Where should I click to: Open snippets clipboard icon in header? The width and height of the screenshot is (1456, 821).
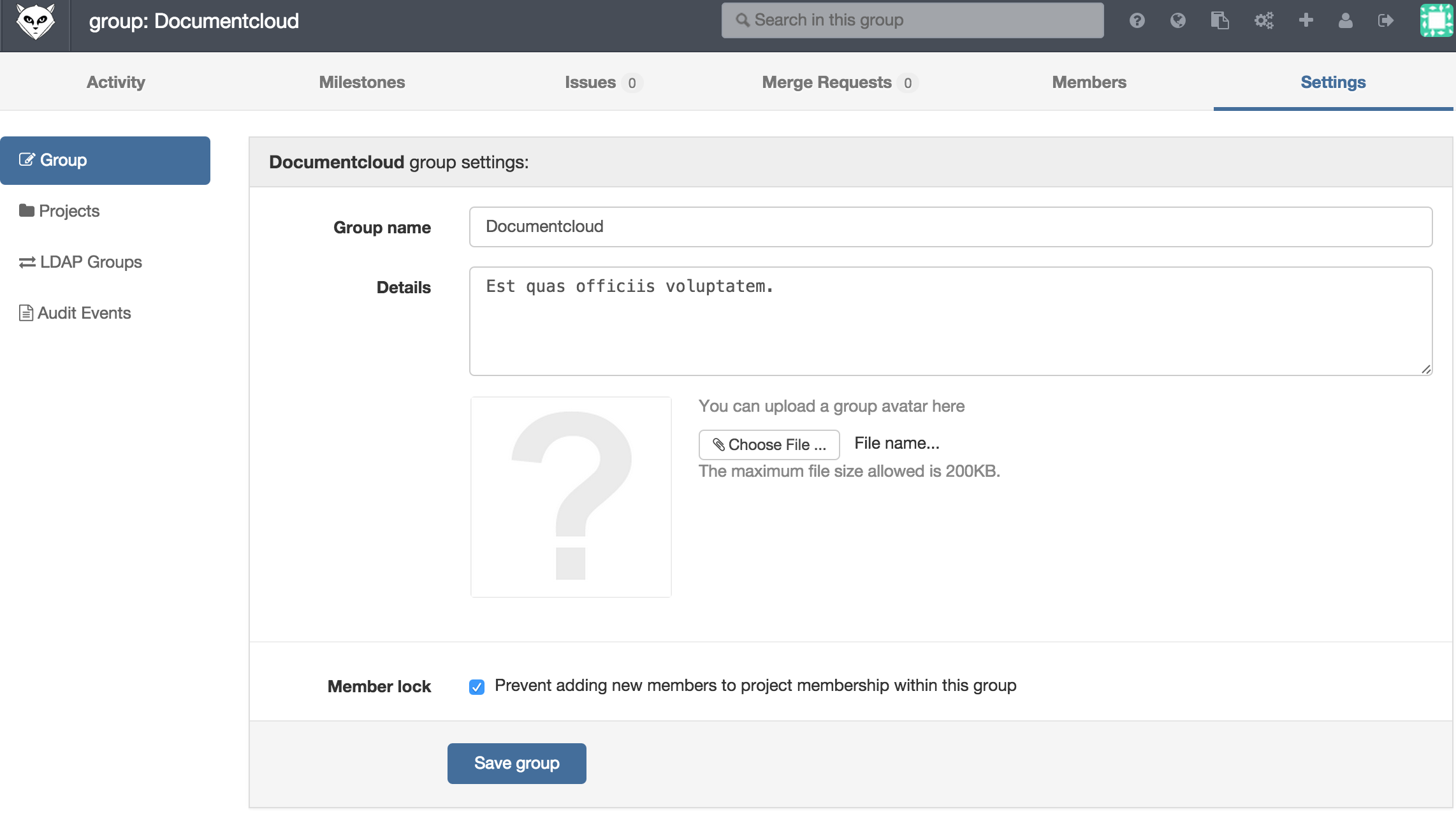tap(1219, 20)
